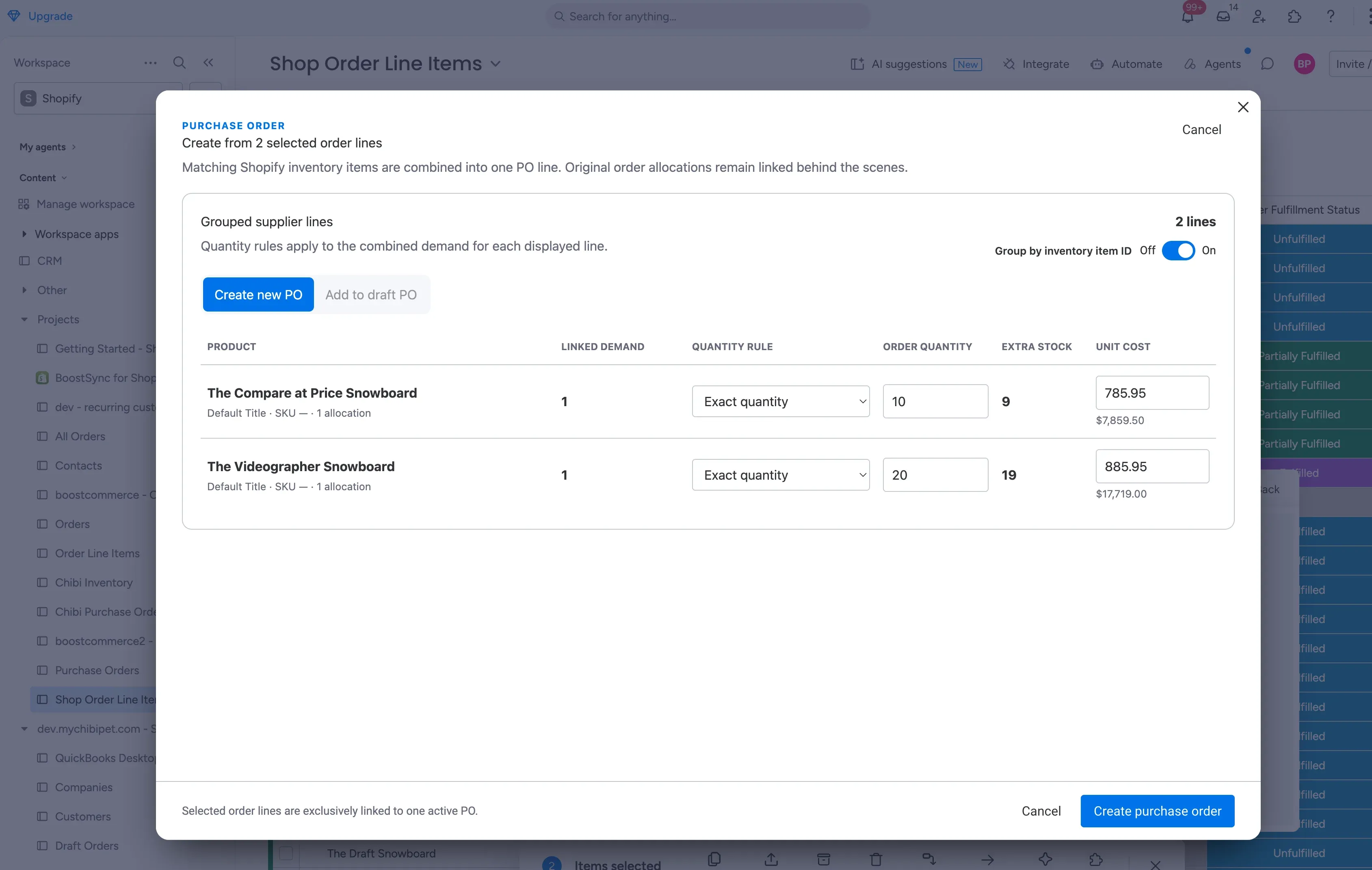The image size is (1372, 870).
Task: Click the BP user avatar
Action: (1304, 64)
